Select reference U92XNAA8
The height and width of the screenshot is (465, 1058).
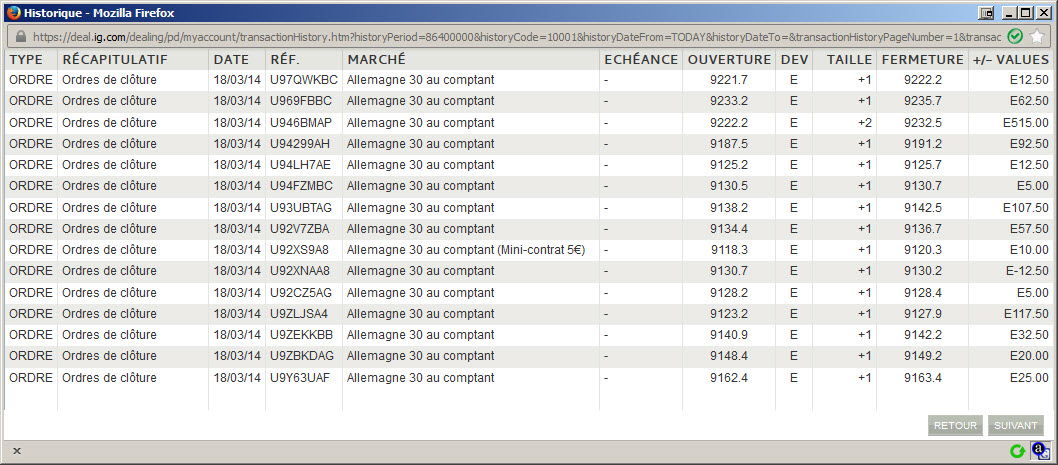click(300, 271)
